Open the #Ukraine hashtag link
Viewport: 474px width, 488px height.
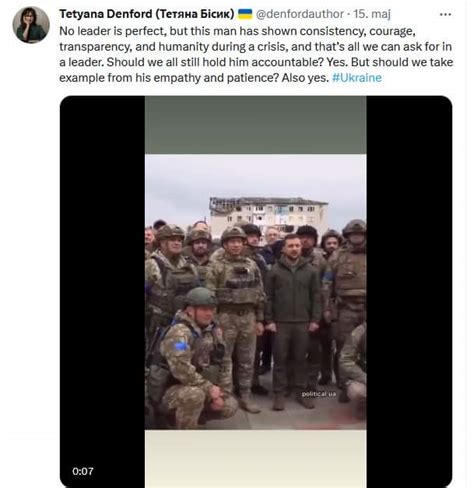point(357,78)
